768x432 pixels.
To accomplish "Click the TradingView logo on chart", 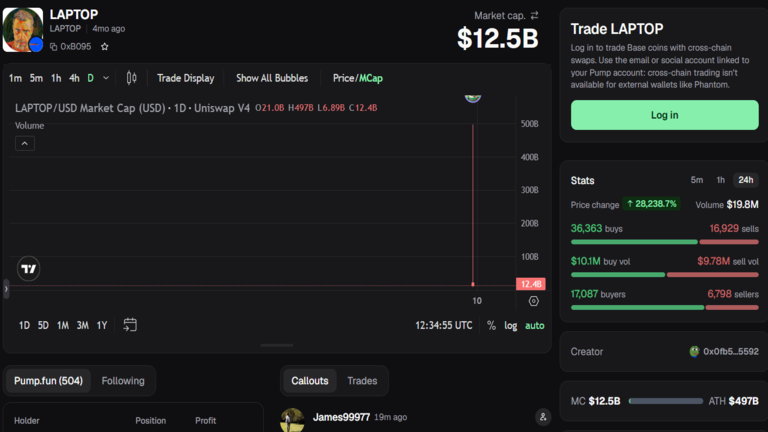I will pos(28,268).
